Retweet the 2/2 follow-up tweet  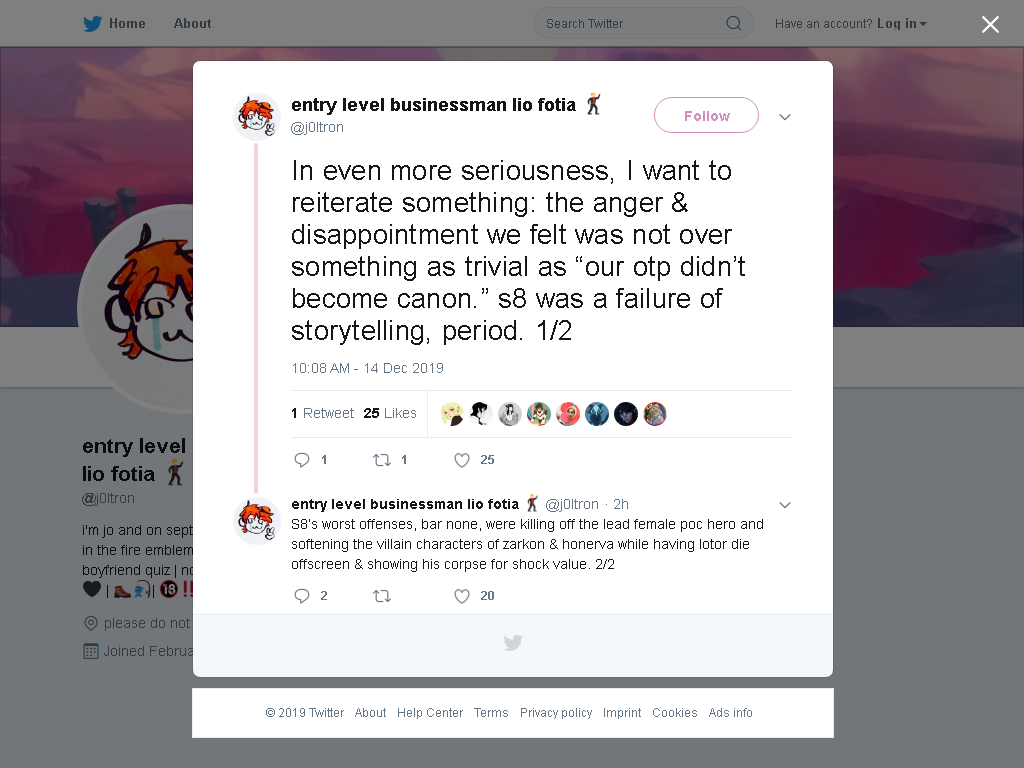tap(382, 596)
